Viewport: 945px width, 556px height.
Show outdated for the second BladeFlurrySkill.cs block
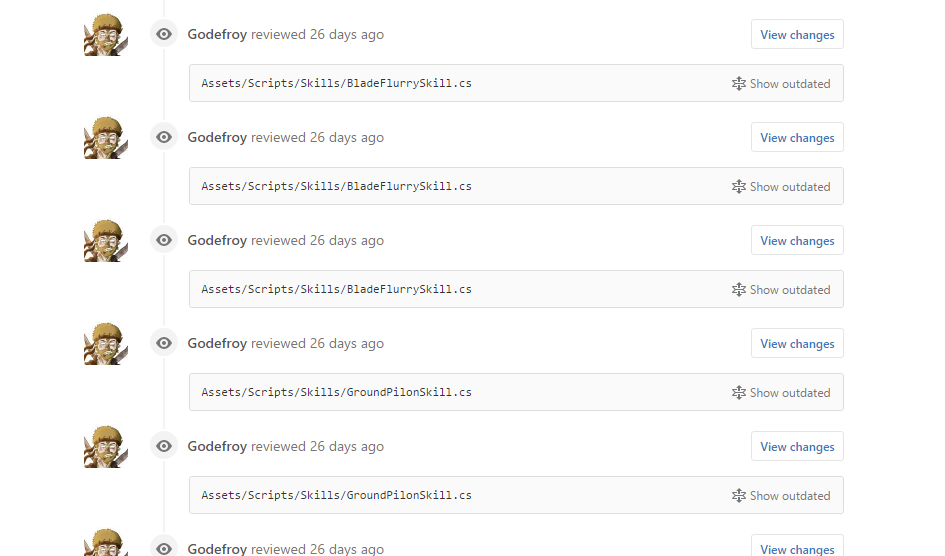pyautogui.click(x=781, y=187)
